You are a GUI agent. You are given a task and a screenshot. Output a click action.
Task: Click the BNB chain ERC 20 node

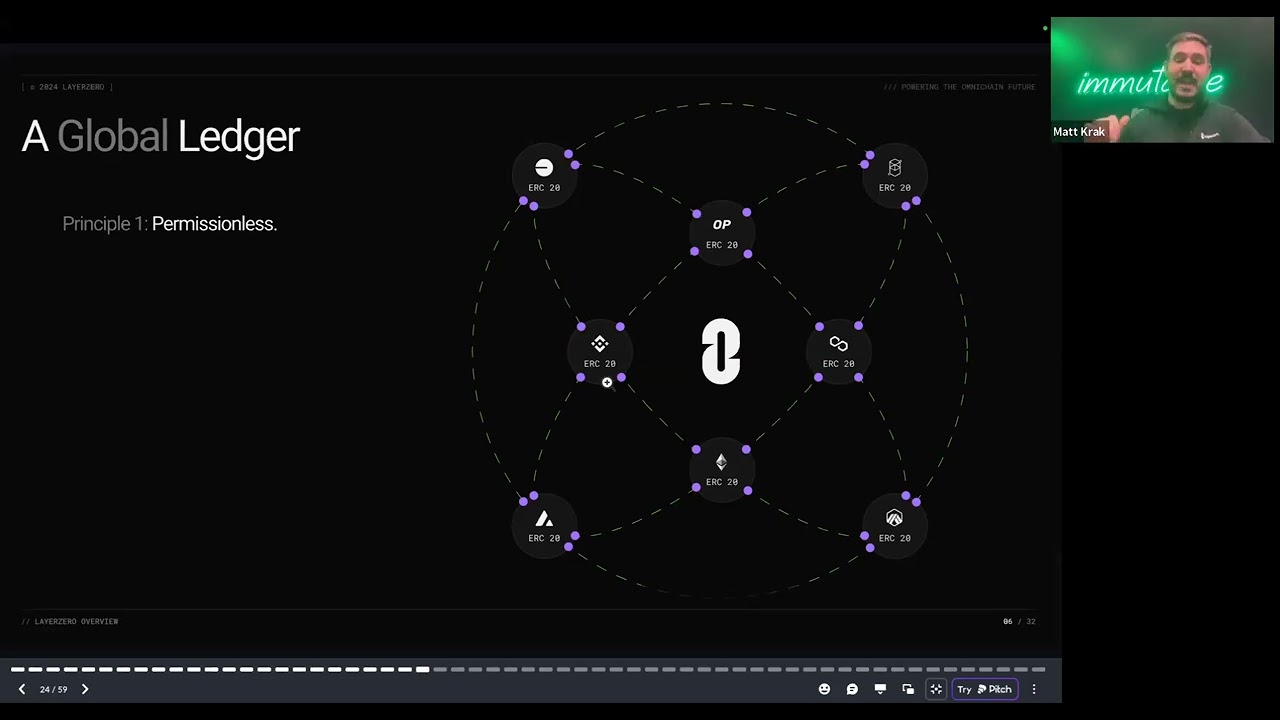pyautogui.click(x=600, y=352)
